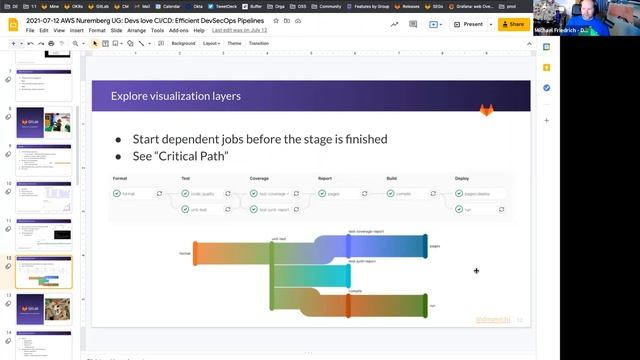Star the presentation
Viewport: 640px width, 360px height.
(276, 20)
